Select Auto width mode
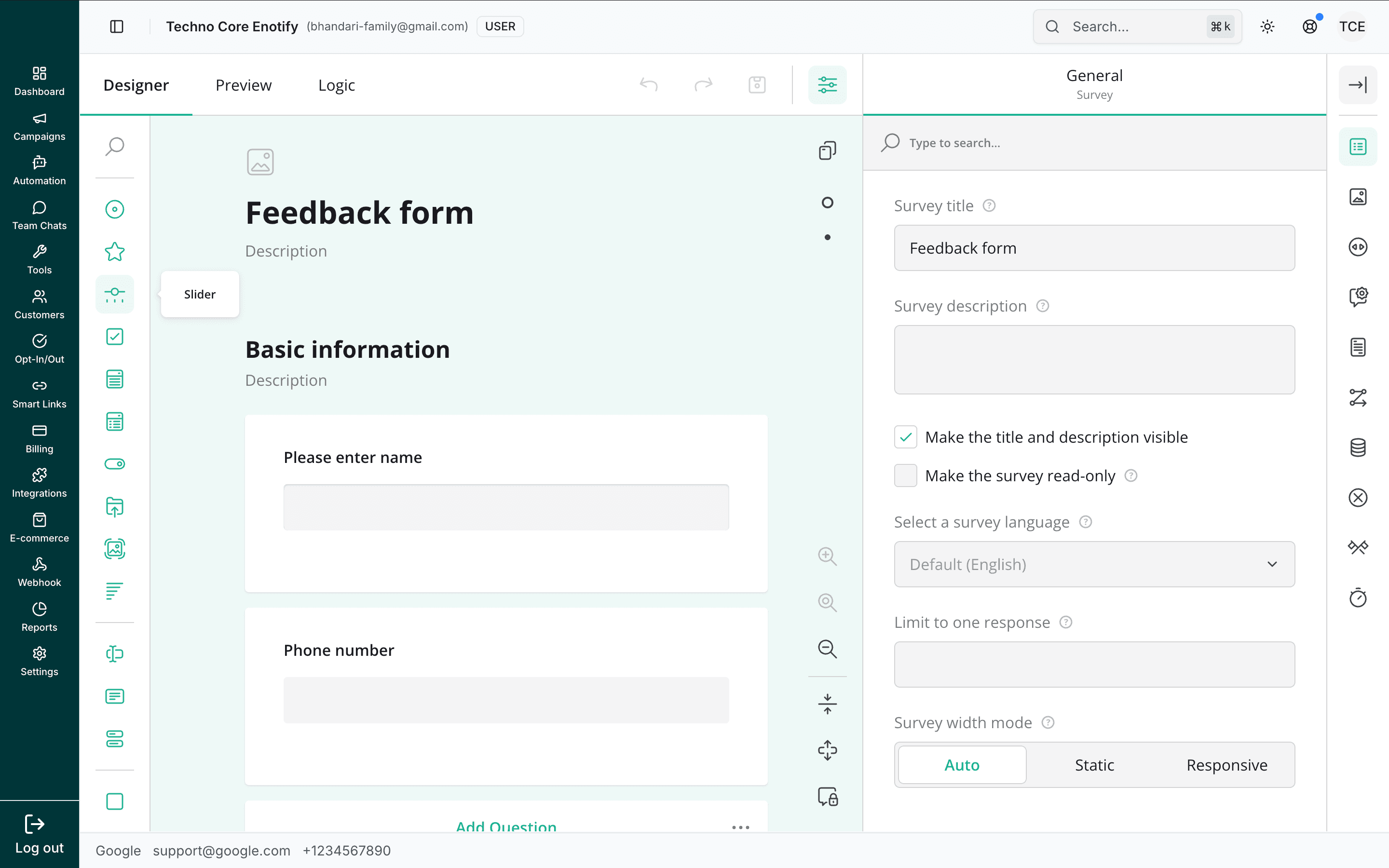 (962, 765)
